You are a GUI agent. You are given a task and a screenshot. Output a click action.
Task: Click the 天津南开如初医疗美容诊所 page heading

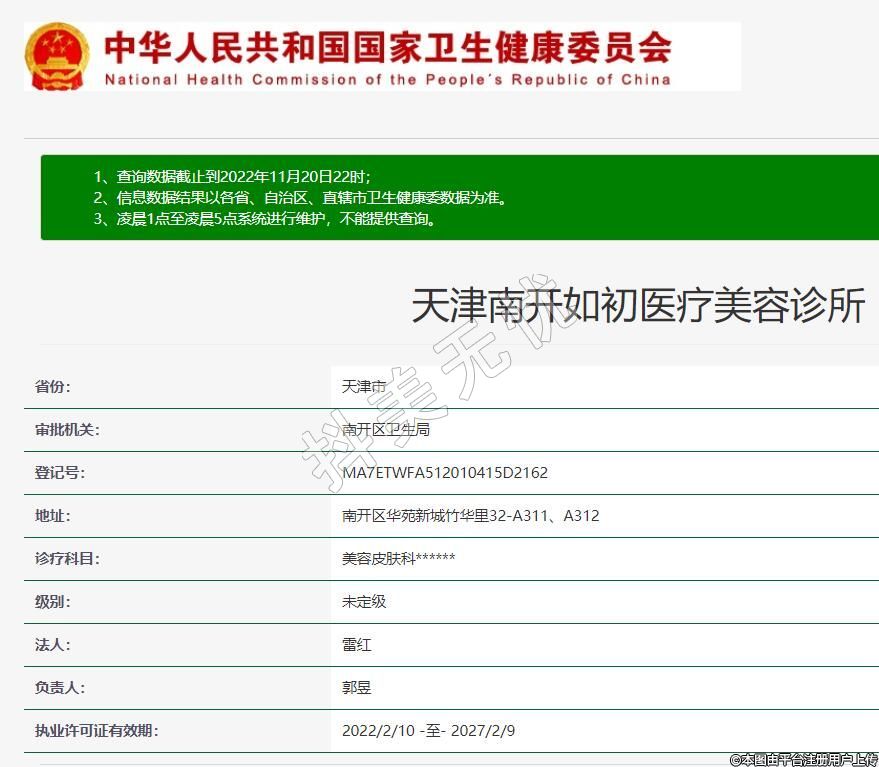(x=638, y=307)
